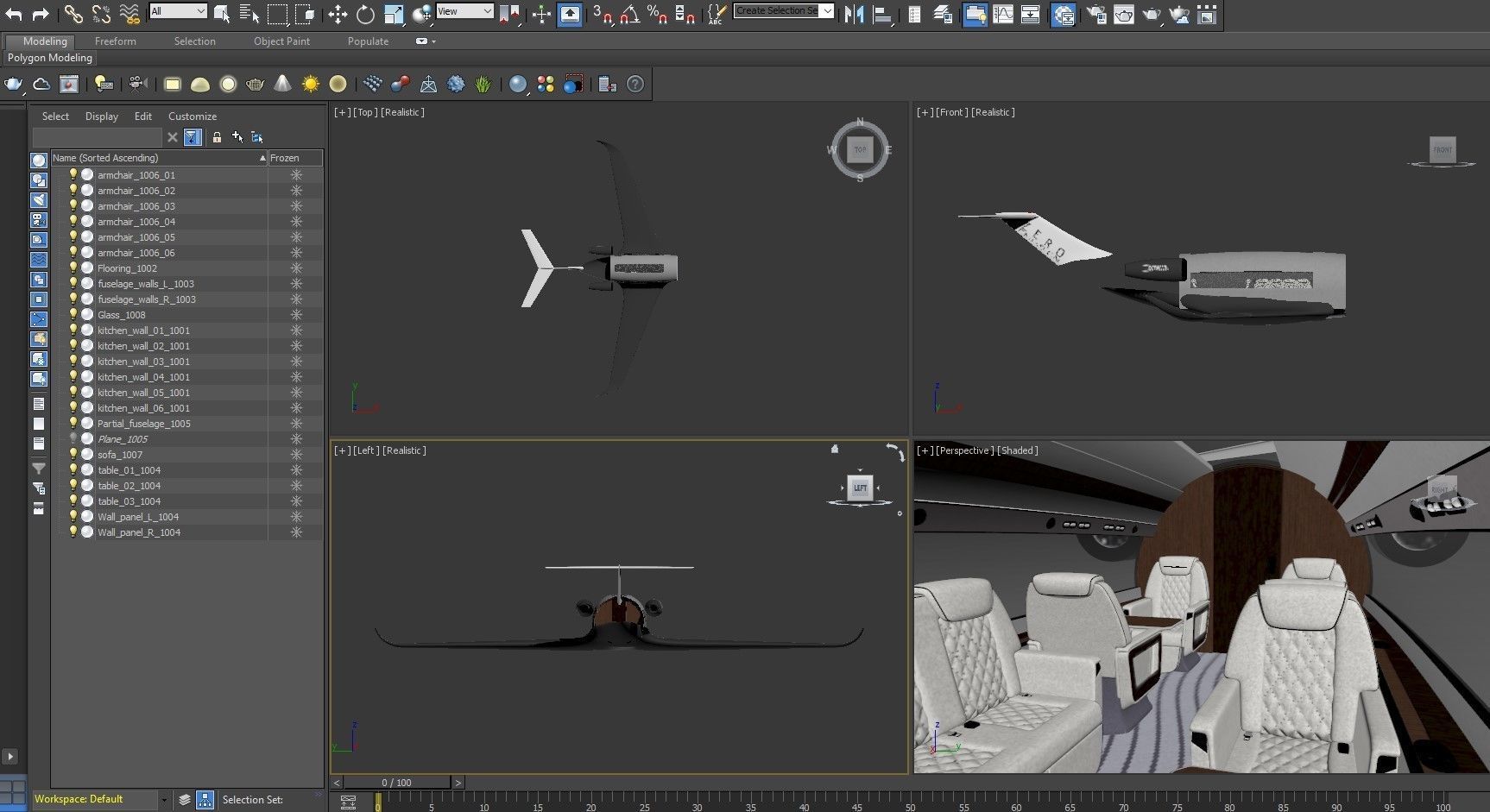Screen dimensions: 1490x812
Task: Open the selection filter All dropdown
Action: [178, 11]
